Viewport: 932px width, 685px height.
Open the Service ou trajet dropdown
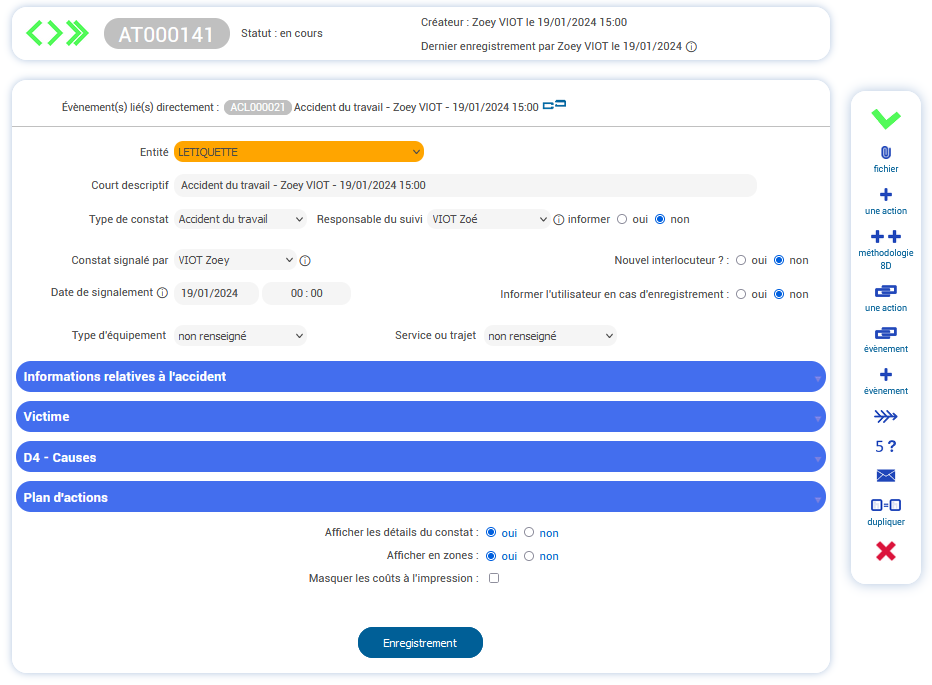550,335
